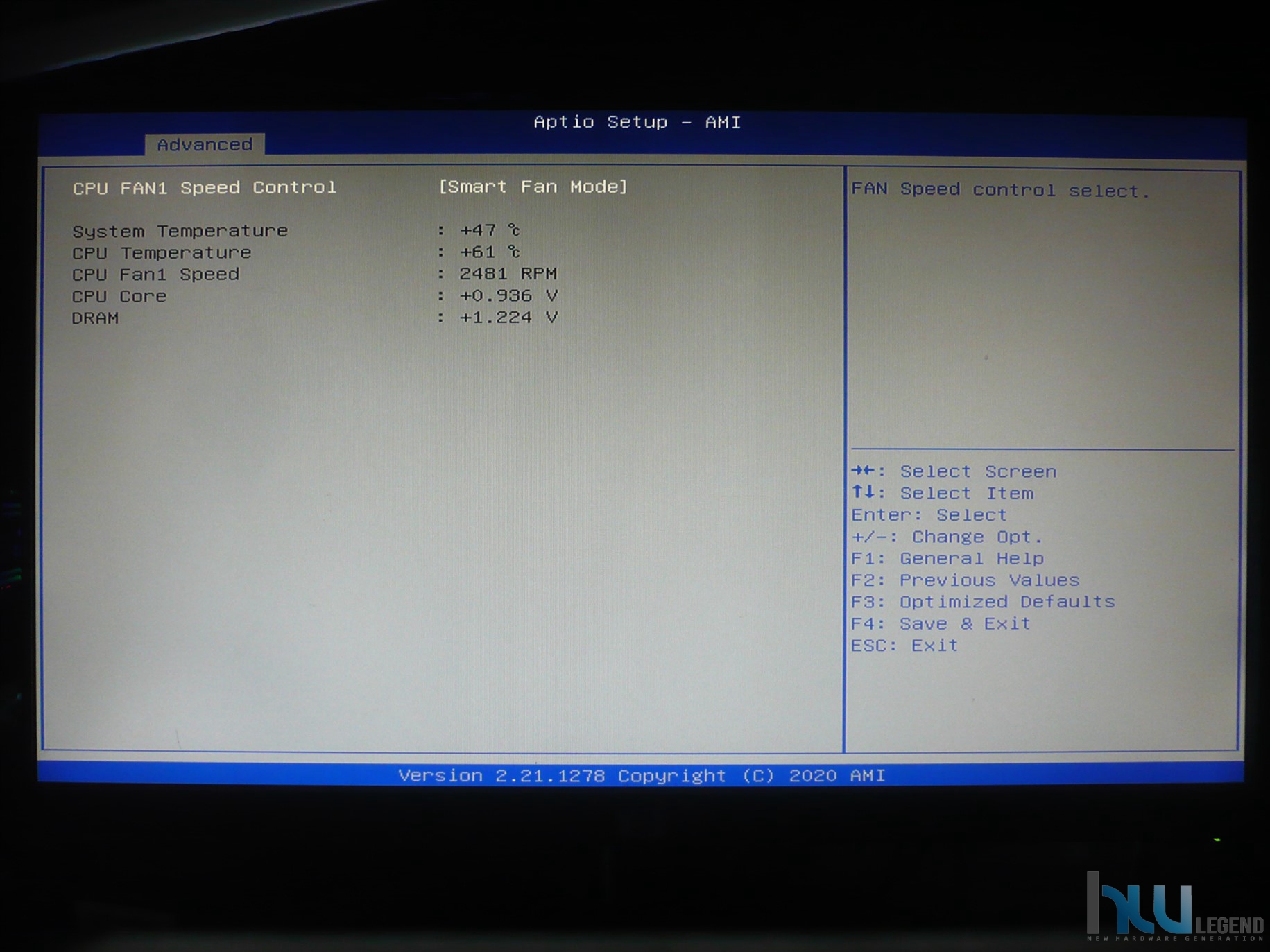Open the Advanced tab
This screenshot has height=952, width=1270.
tap(205, 144)
